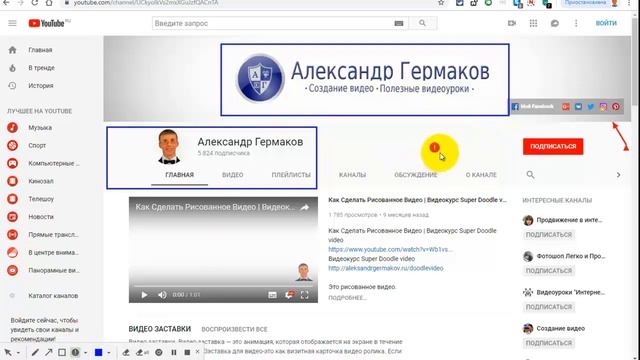Click the video player progress bar
Viewport: 640px width, 360px height.
[x=223, y=286]
